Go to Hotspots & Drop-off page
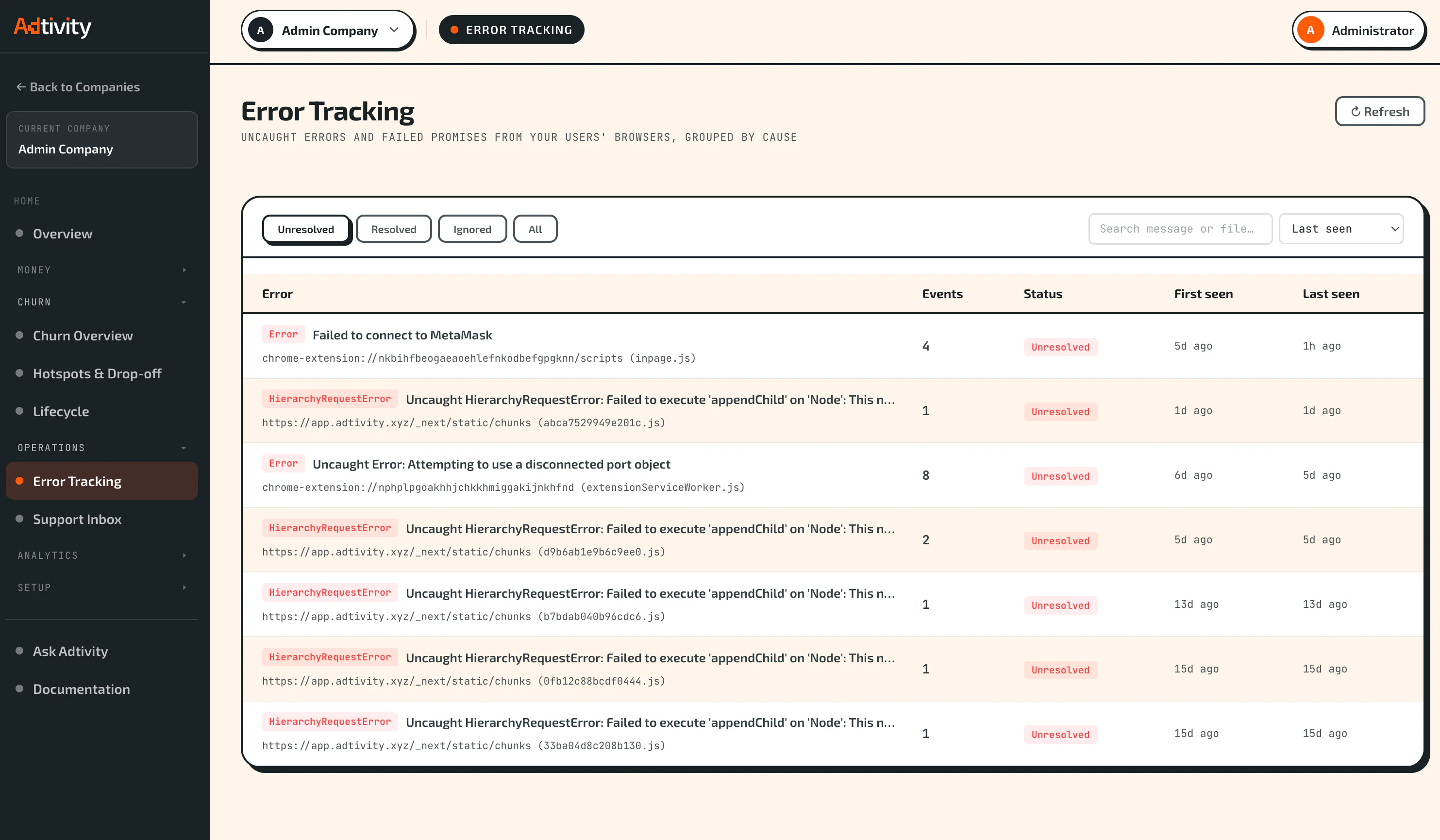Image resolution: width=1440 pixels, height=840 pixels. point(102,373)
